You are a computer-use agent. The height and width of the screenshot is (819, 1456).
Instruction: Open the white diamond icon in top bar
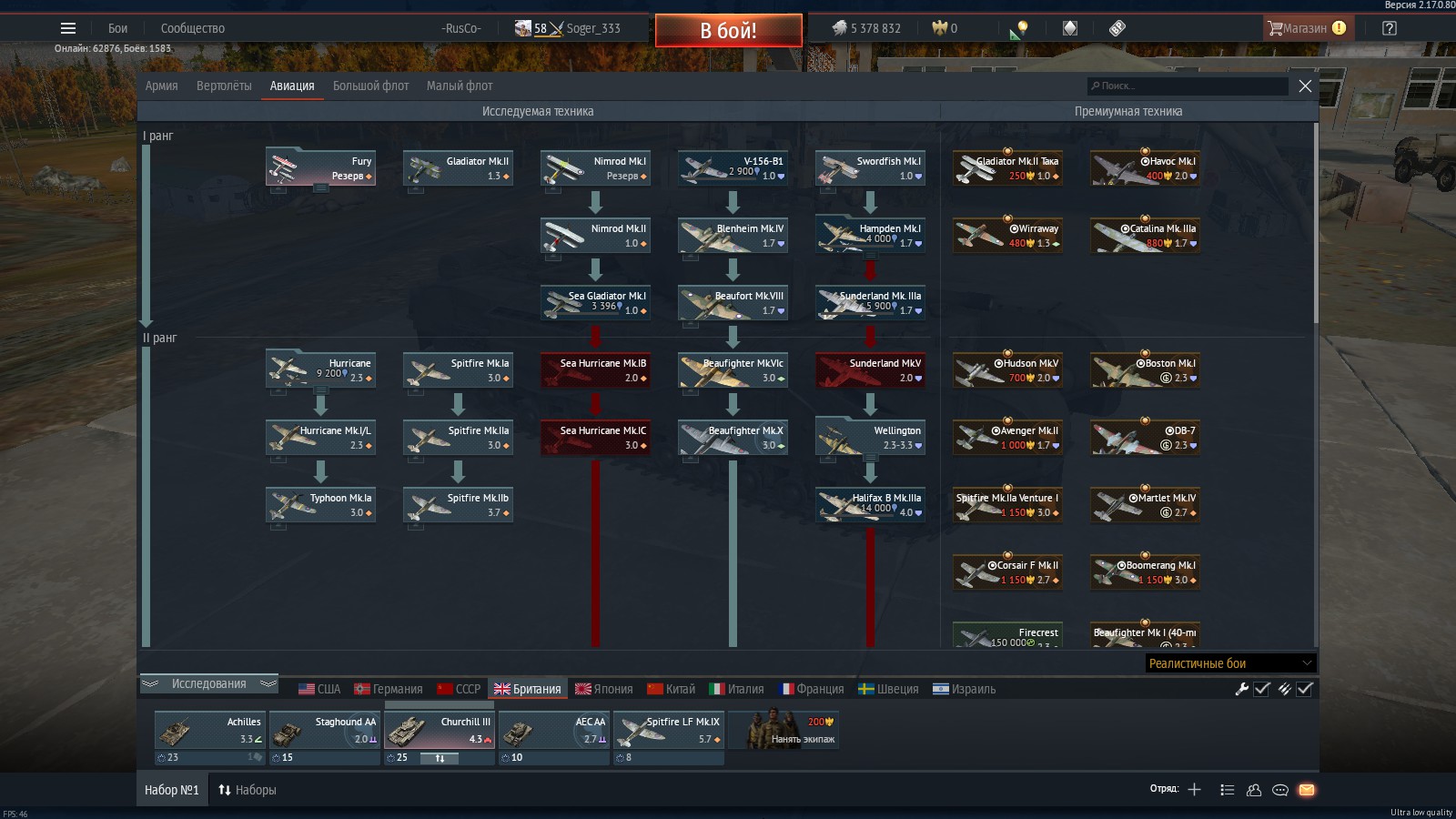point(1070,28)
